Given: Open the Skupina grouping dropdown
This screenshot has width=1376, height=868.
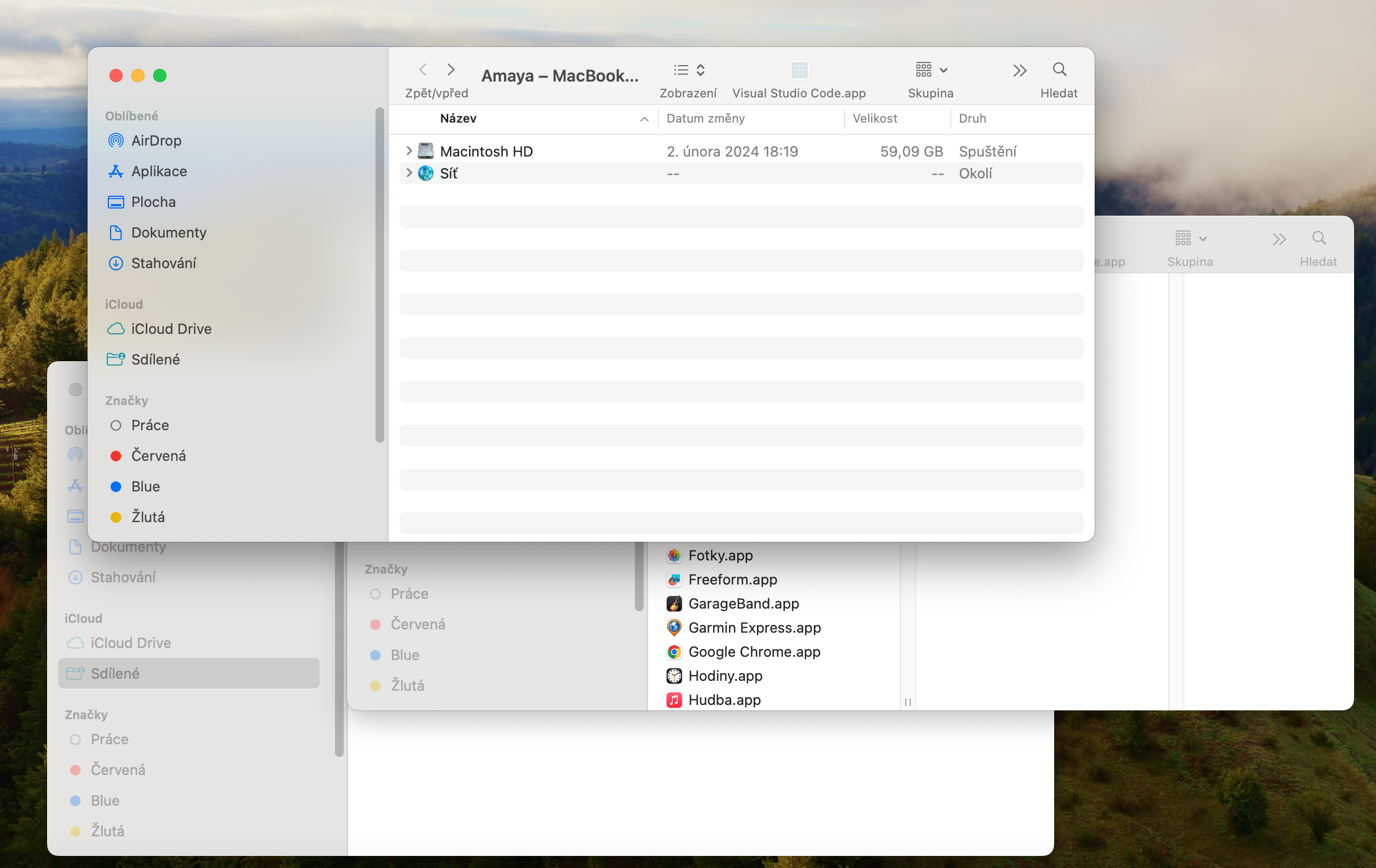Looking at the screenshot, I should [931, 70].
